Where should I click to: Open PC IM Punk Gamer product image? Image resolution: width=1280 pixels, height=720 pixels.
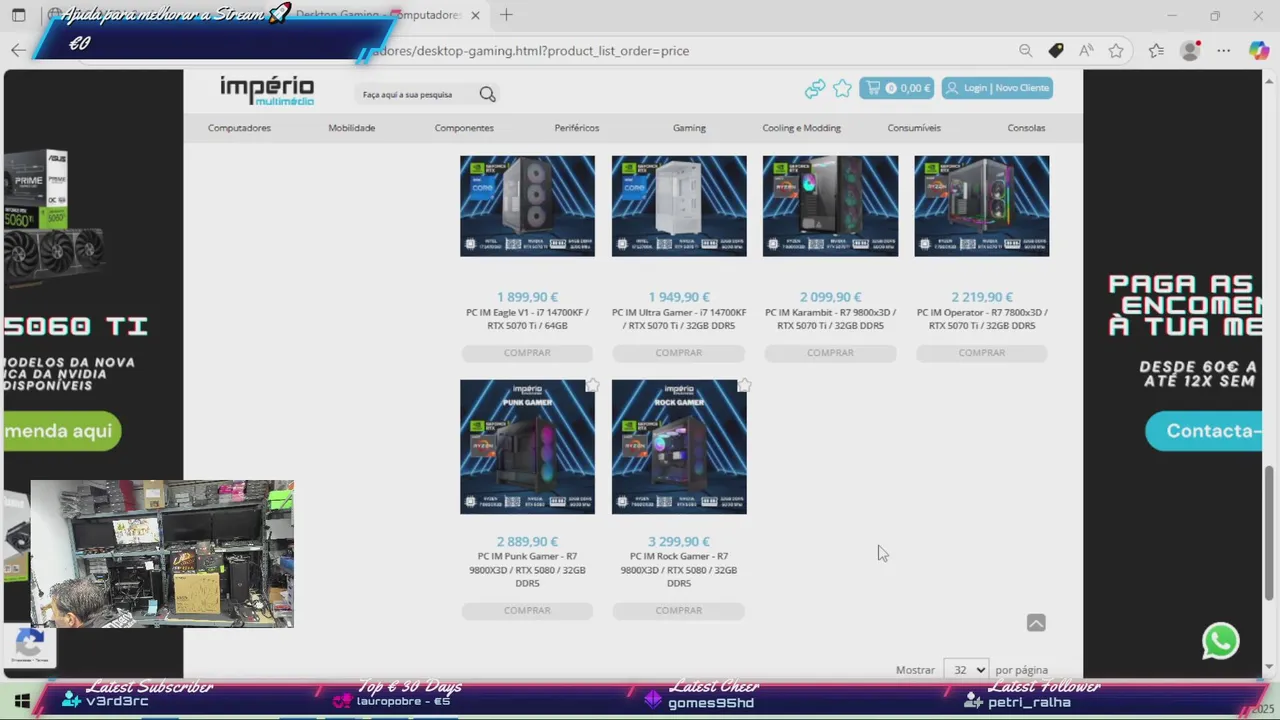[x=527, y=447]
